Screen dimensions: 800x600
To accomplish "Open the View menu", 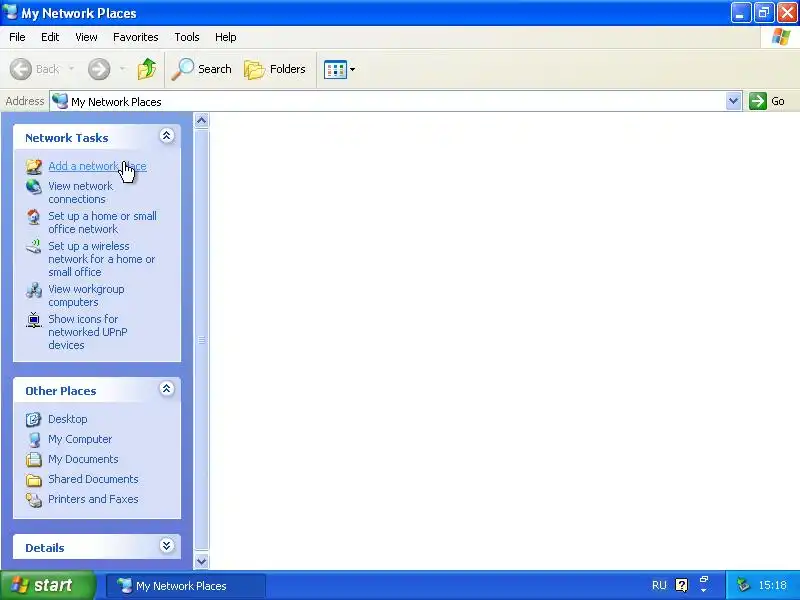I will [x=86, y=37].
